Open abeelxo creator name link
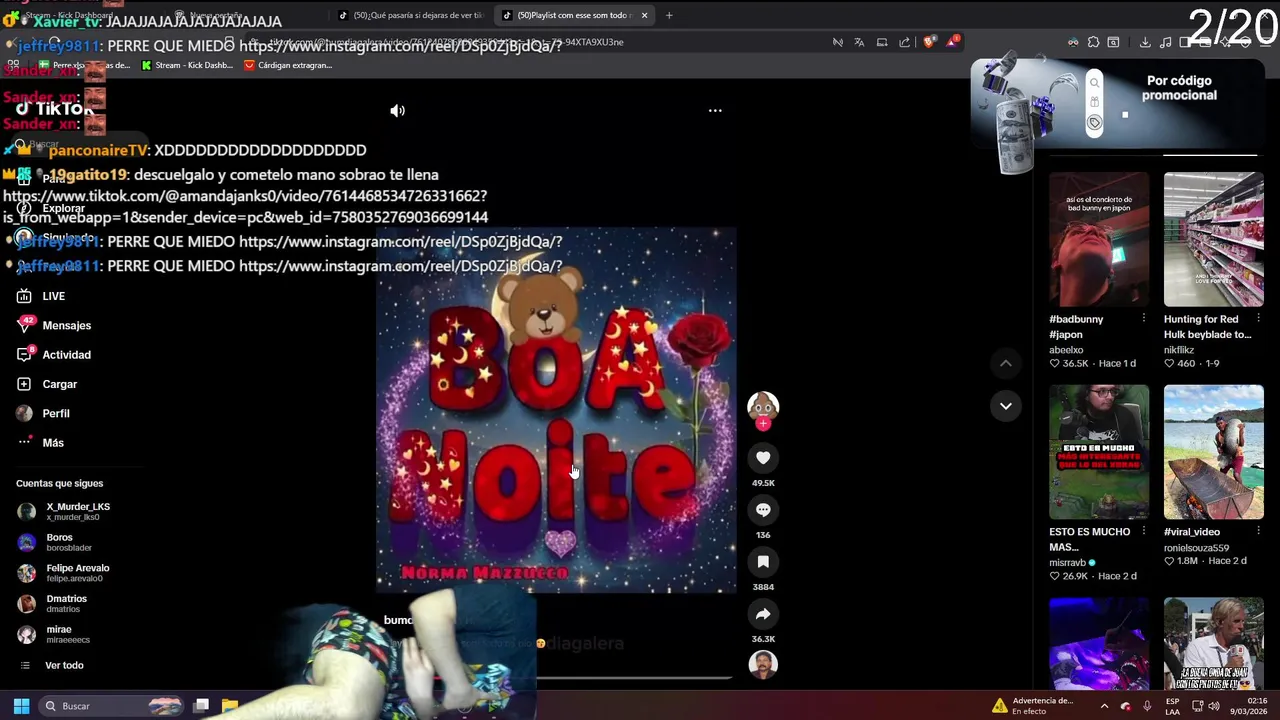 tap(1066, 350)
